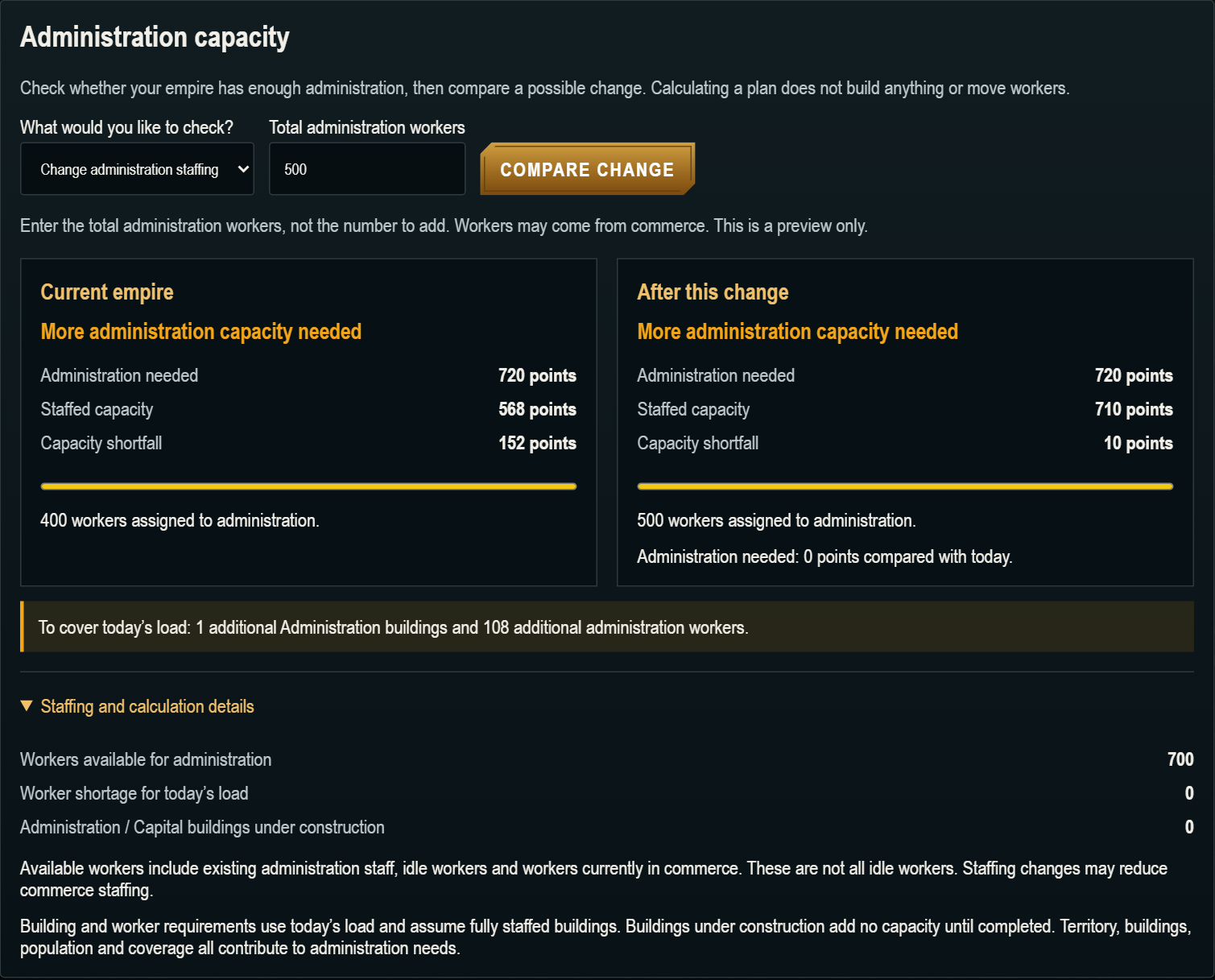Click the '152 points' capacity shortfall value

[537, 443]
